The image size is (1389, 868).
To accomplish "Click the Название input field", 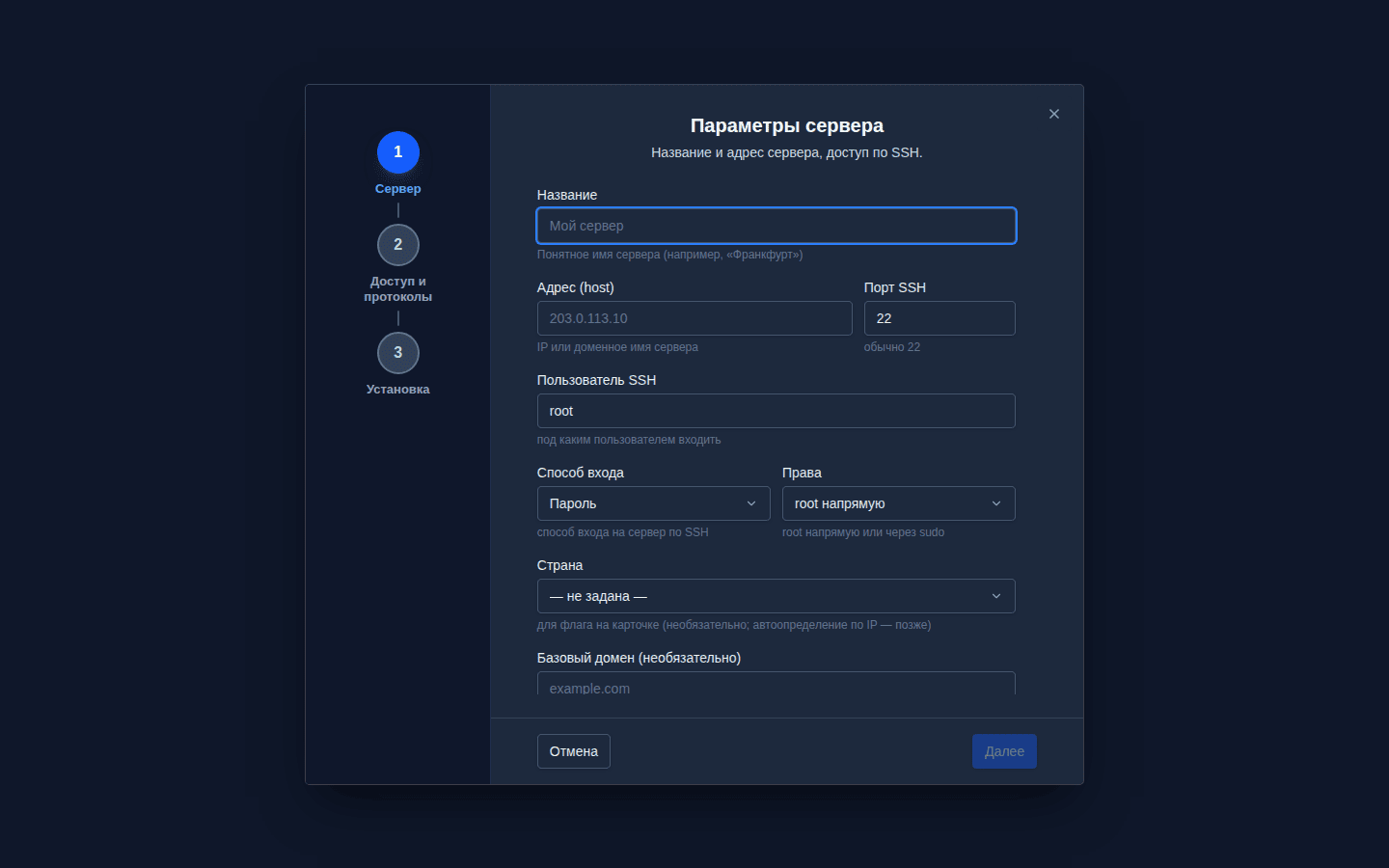I will coord(776,226).
